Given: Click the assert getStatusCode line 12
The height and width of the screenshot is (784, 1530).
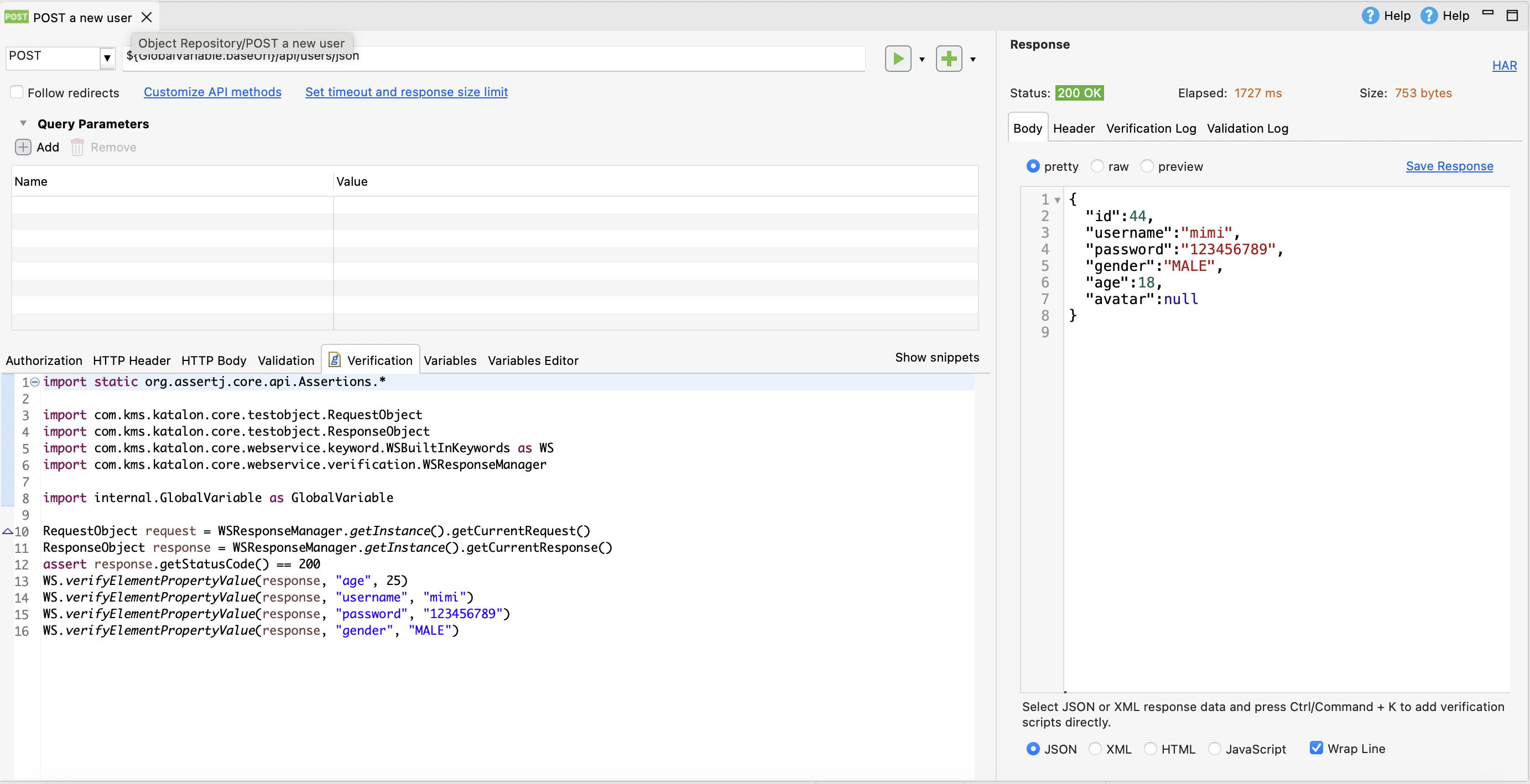Looking at the screenshot, I should click(x=182, y=564).
